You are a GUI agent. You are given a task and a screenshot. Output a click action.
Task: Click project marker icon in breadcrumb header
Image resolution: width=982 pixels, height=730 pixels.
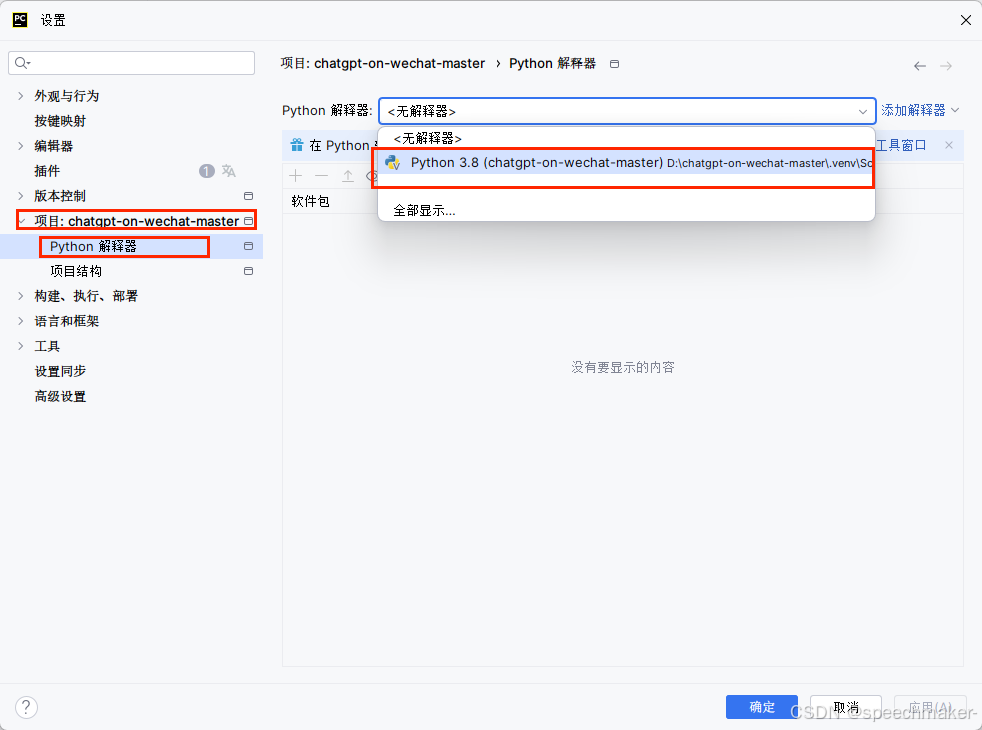click(614, 64)
